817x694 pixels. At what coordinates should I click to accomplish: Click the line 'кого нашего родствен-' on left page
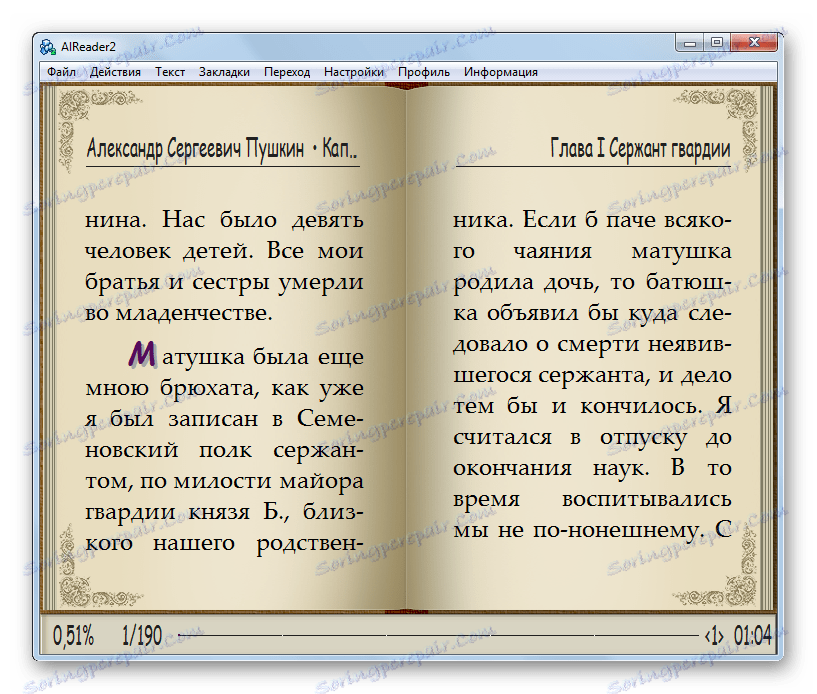tap(224, 543)
